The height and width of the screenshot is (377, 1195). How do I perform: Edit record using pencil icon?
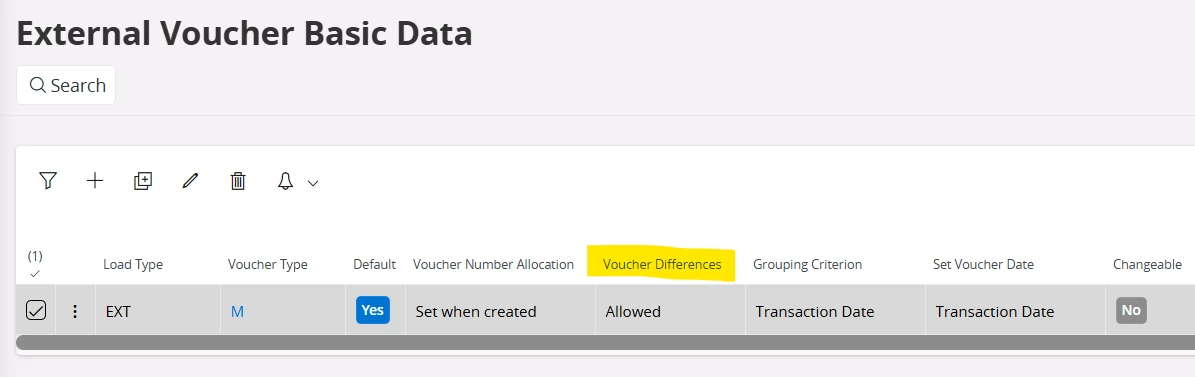click(191, 181)
